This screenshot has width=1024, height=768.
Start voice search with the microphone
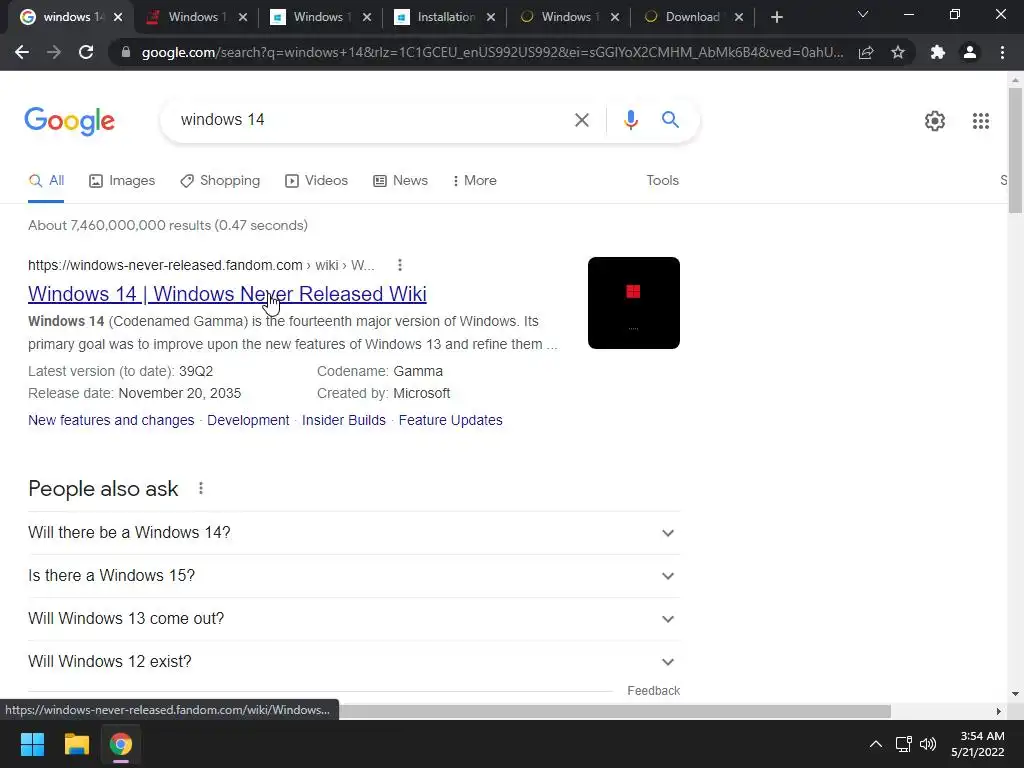click(x=630, y=120)
